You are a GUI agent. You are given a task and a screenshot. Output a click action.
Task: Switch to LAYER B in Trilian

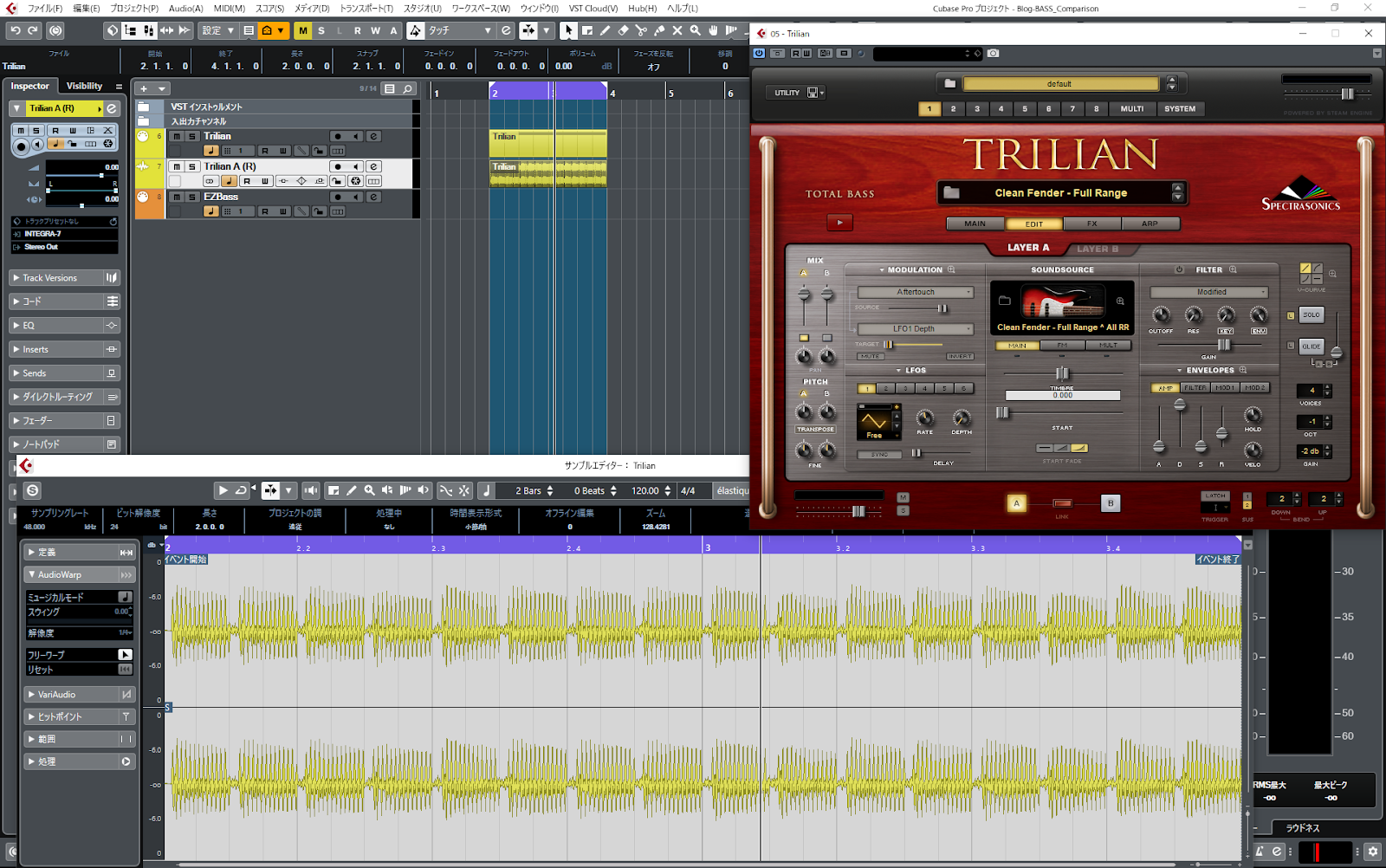(x=1098, y=249)
